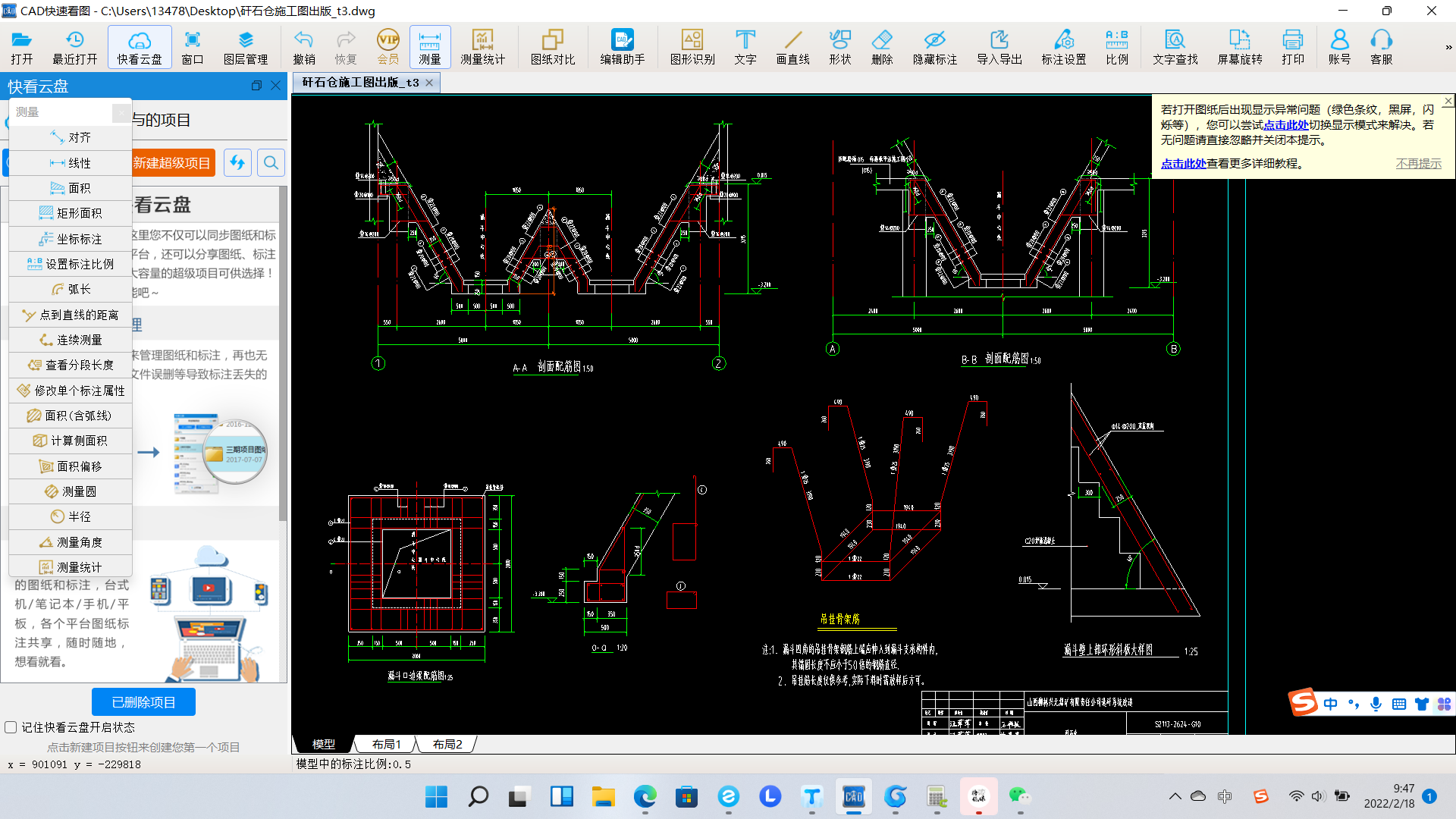Select 弧长 arc length
The image size is (1456, 819).
pyautogui.click(x=71, y=289)
